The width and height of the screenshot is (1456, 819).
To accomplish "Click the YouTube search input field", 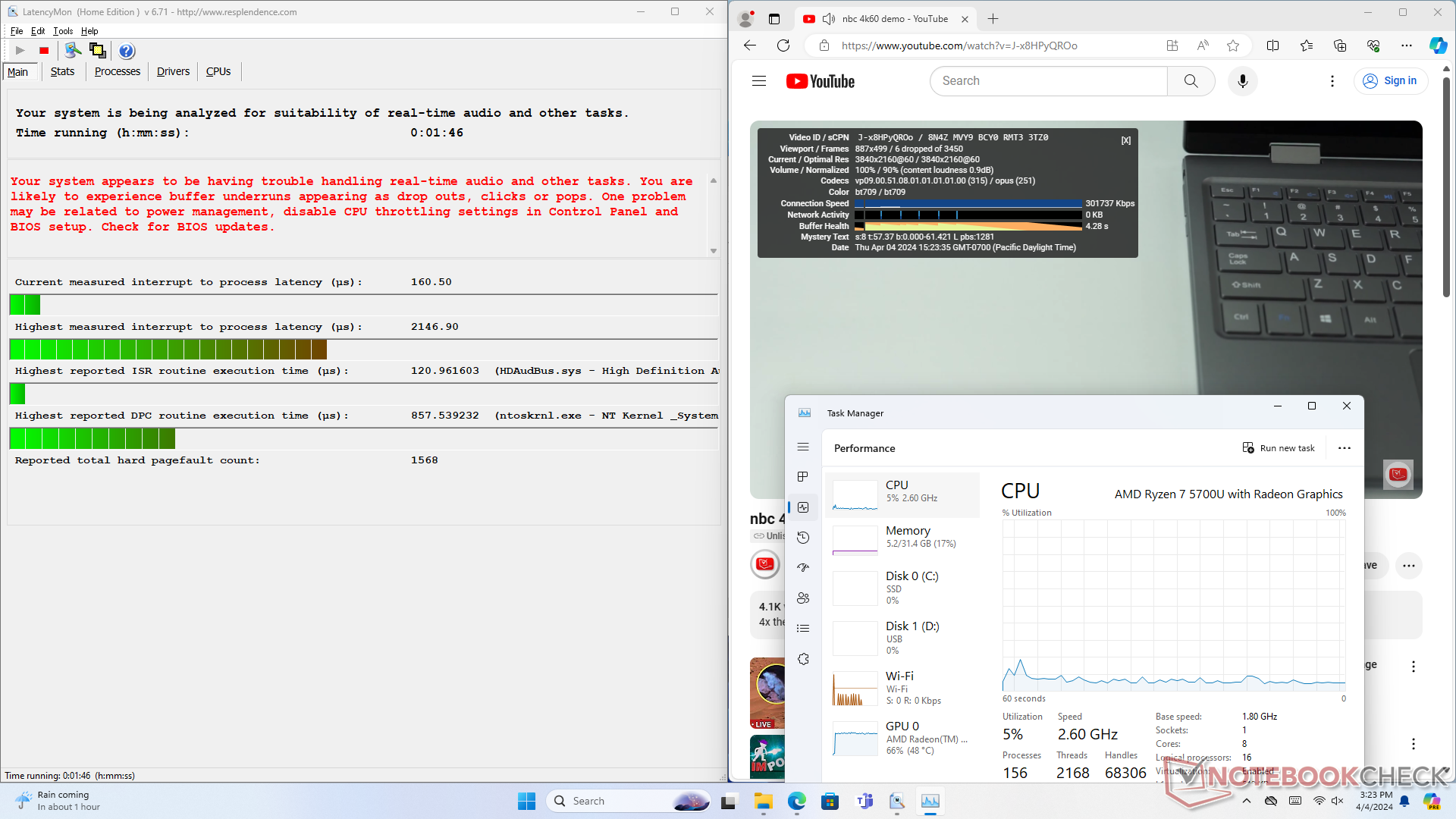I will point(1048,81).
